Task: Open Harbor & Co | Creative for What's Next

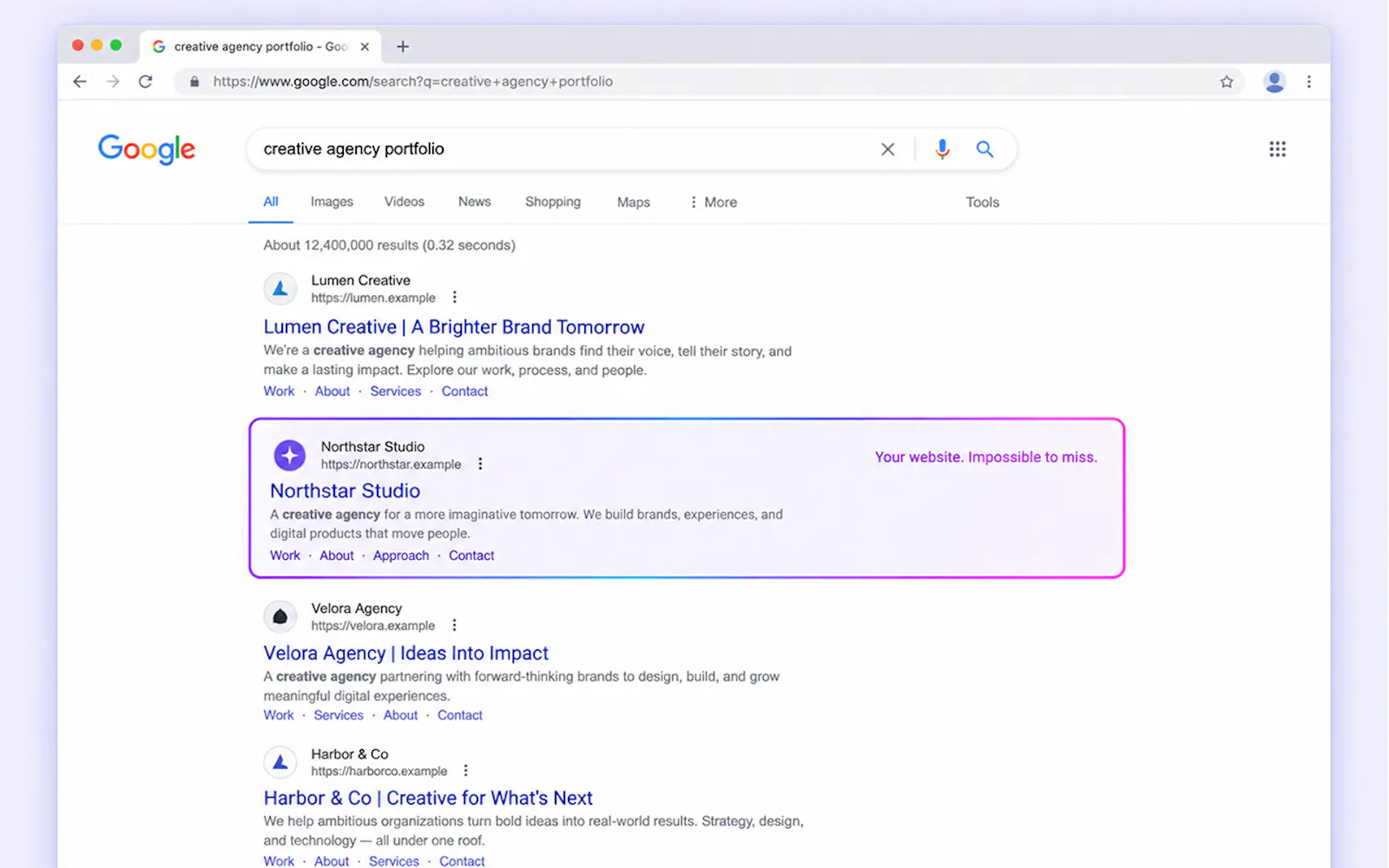Action: (x=428, y=799)
